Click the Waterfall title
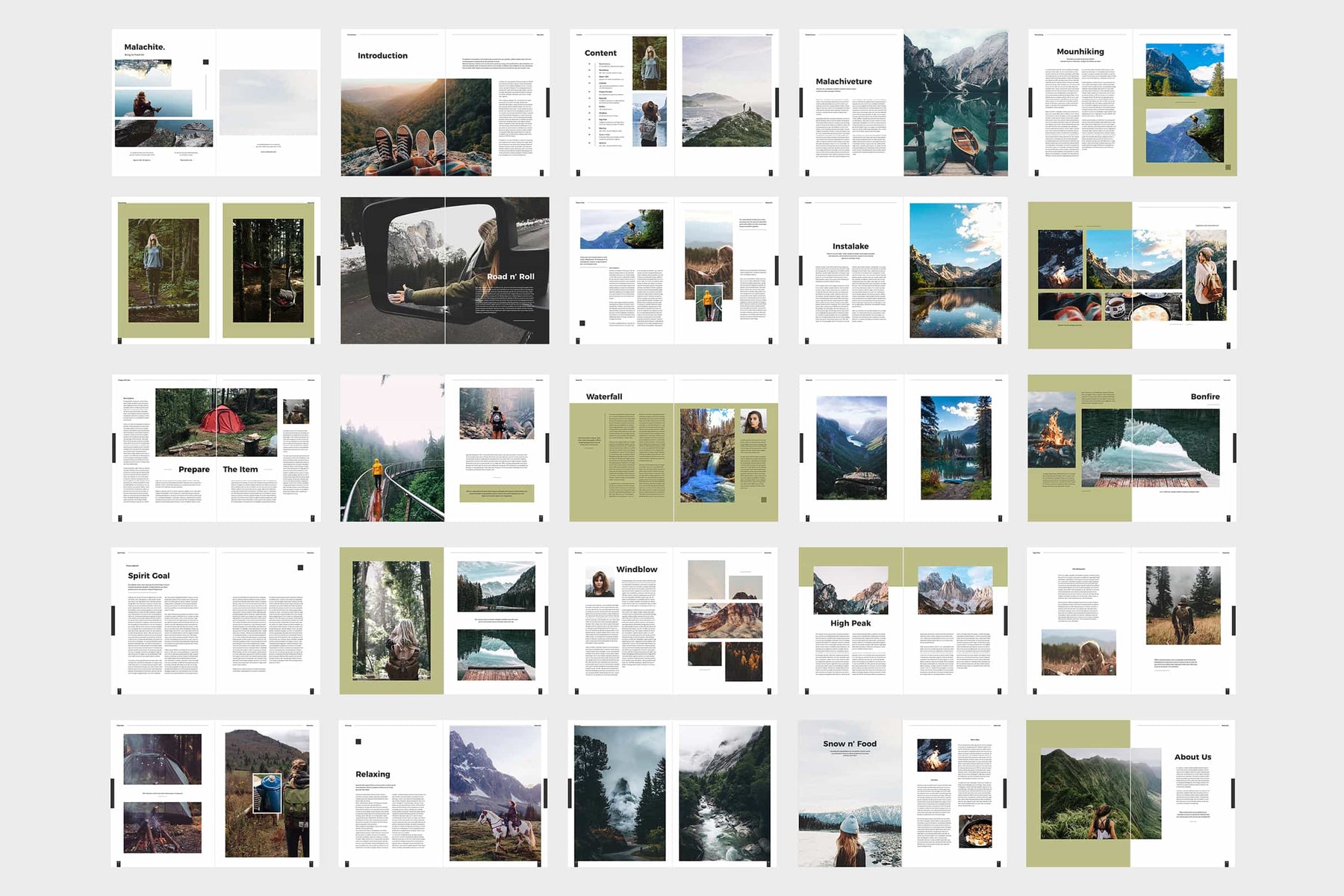1344x896 pixels. pyautogui.click(x=604, y=396)
